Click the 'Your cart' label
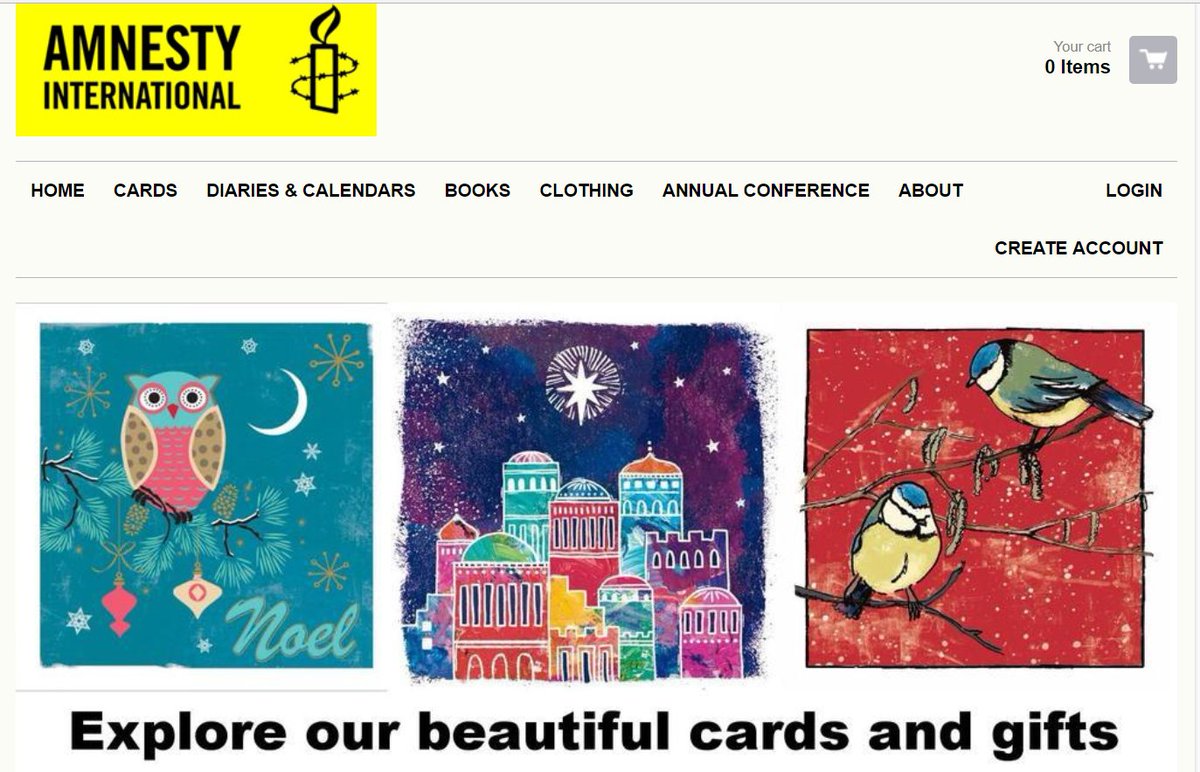The width and height of the screenshot is (1200, 772). tap(1082, 46)
